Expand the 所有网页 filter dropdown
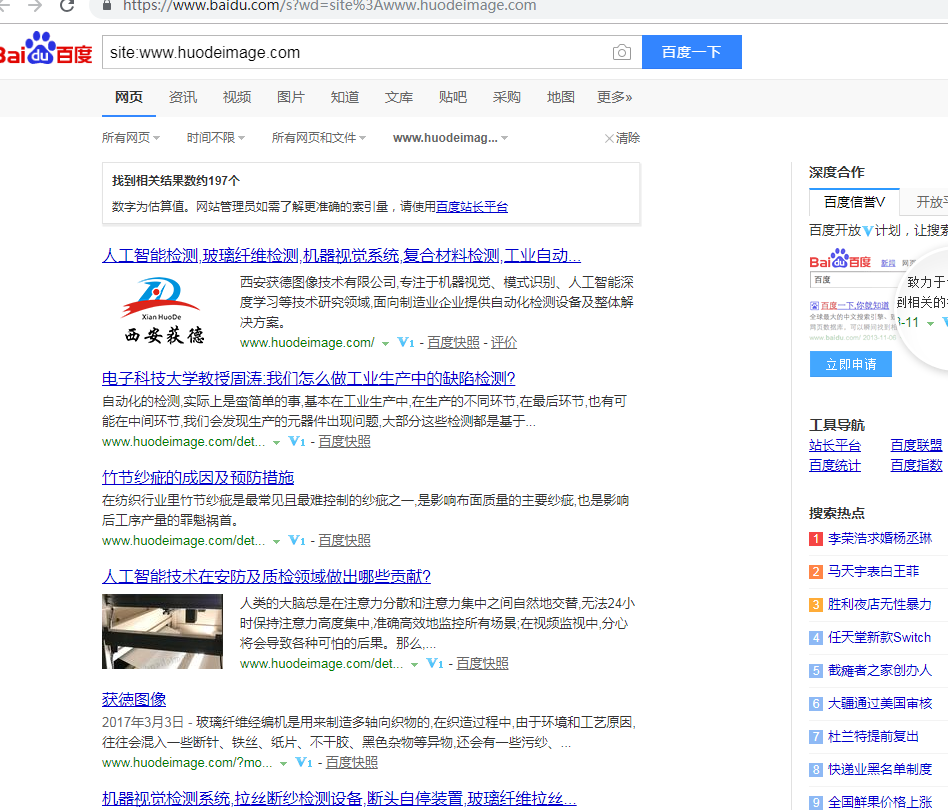The width and height of the screenshot is (948, 810). [131, 138]
